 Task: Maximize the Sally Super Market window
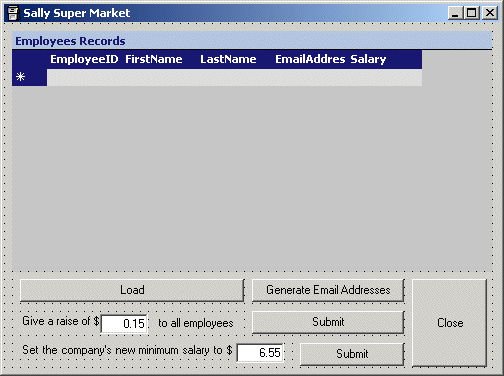(472, 13)
